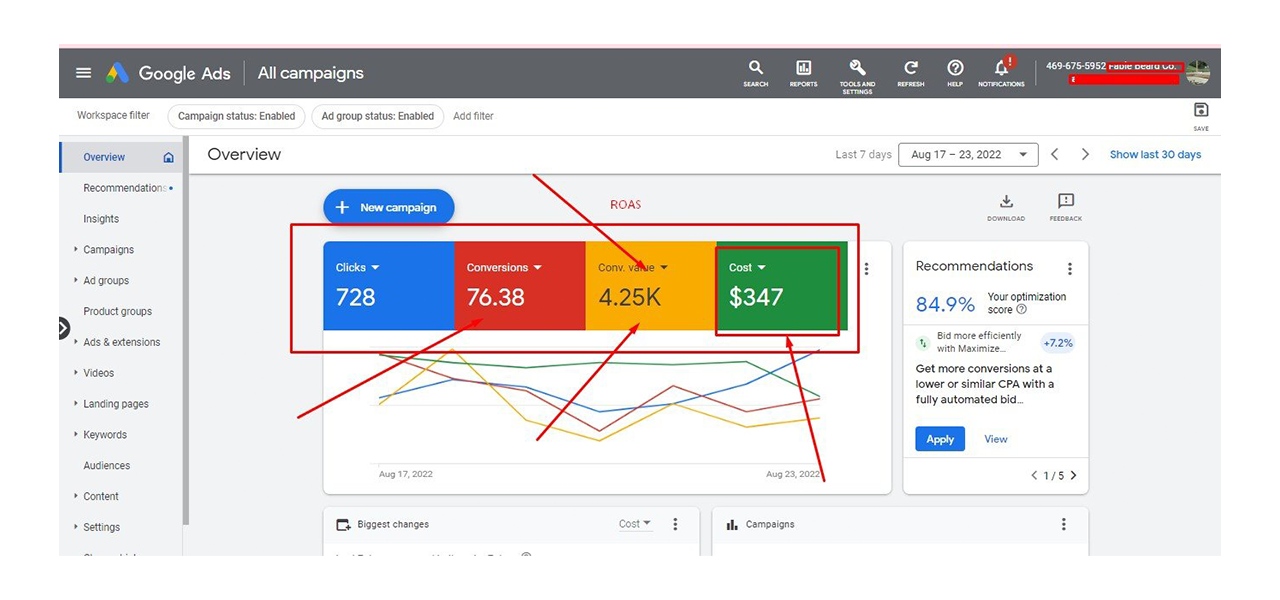View Notifications bell icon

click(1001, 69)
